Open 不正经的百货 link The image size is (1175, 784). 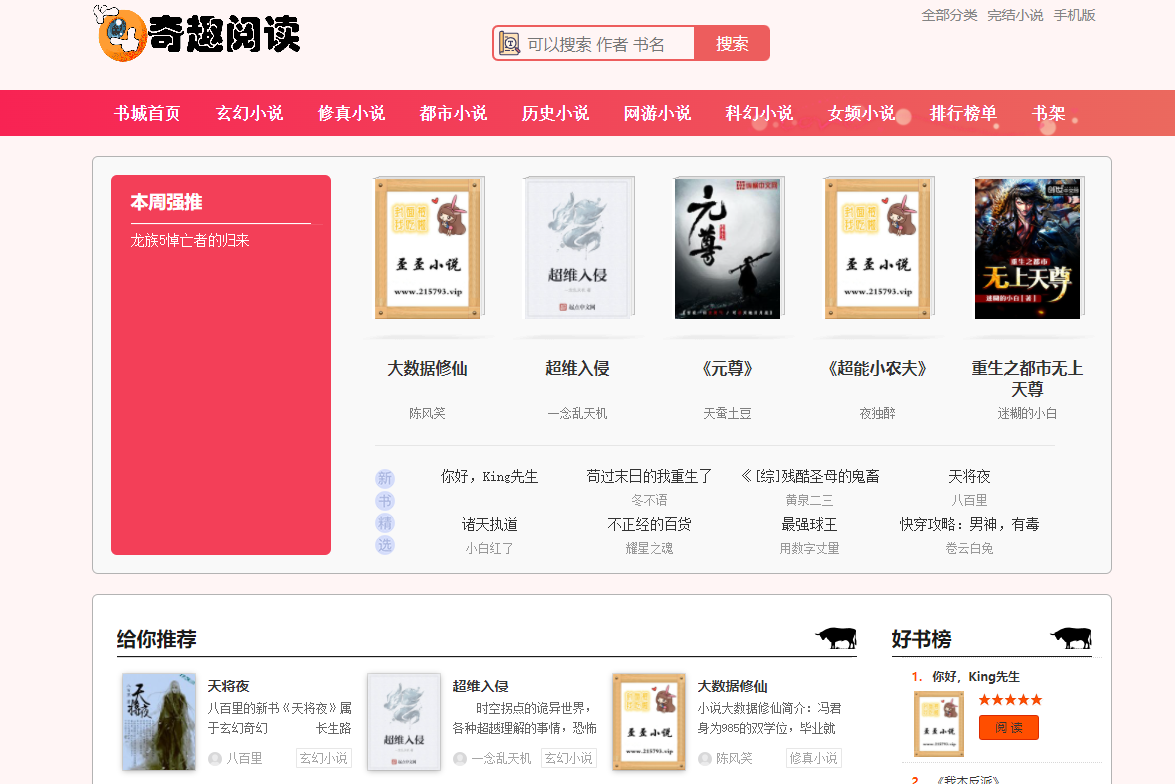pyautogui.click(x=649, y=525)
